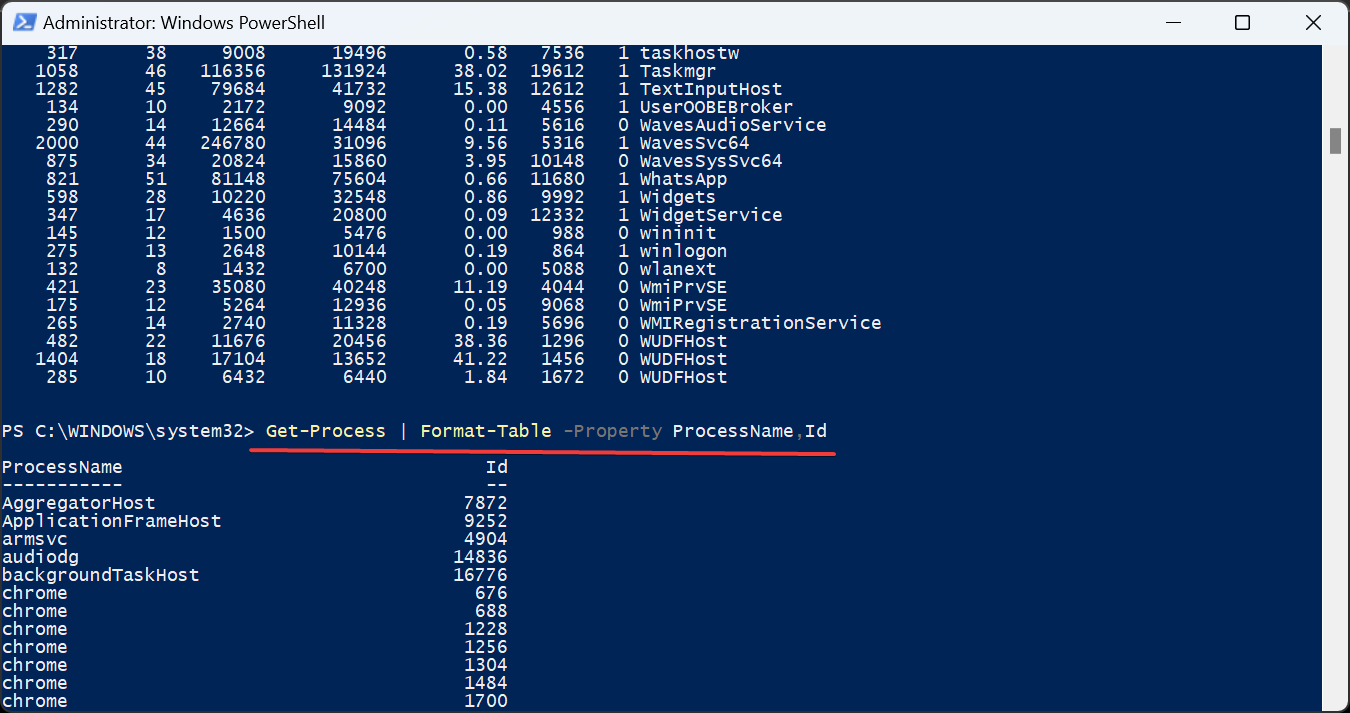Select the wlanext process name
1350x713 pixels.
point(679,269)
